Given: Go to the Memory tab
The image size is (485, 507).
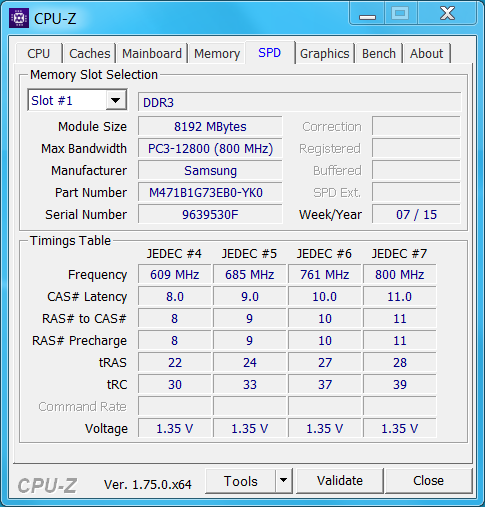Looking at the screenshot, I should click(217, 53).
